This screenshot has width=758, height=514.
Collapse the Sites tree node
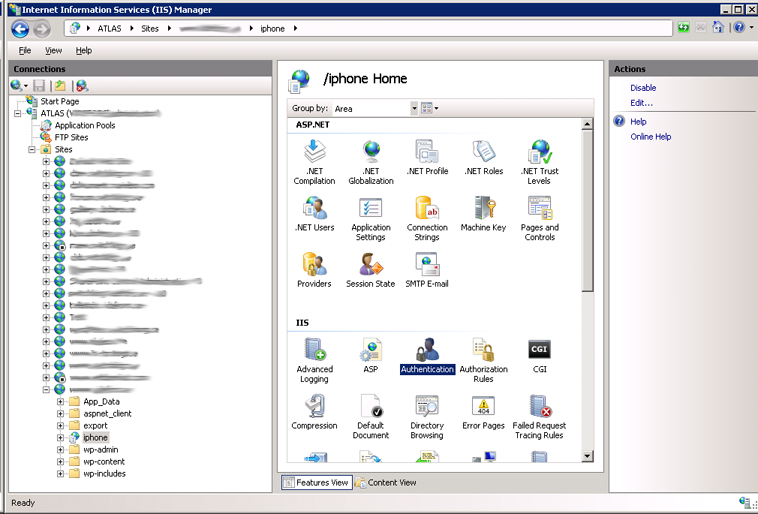pos(32,149)
